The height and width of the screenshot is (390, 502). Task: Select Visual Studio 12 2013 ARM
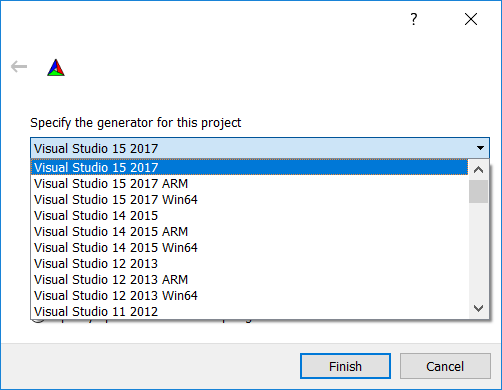(249, 279)
